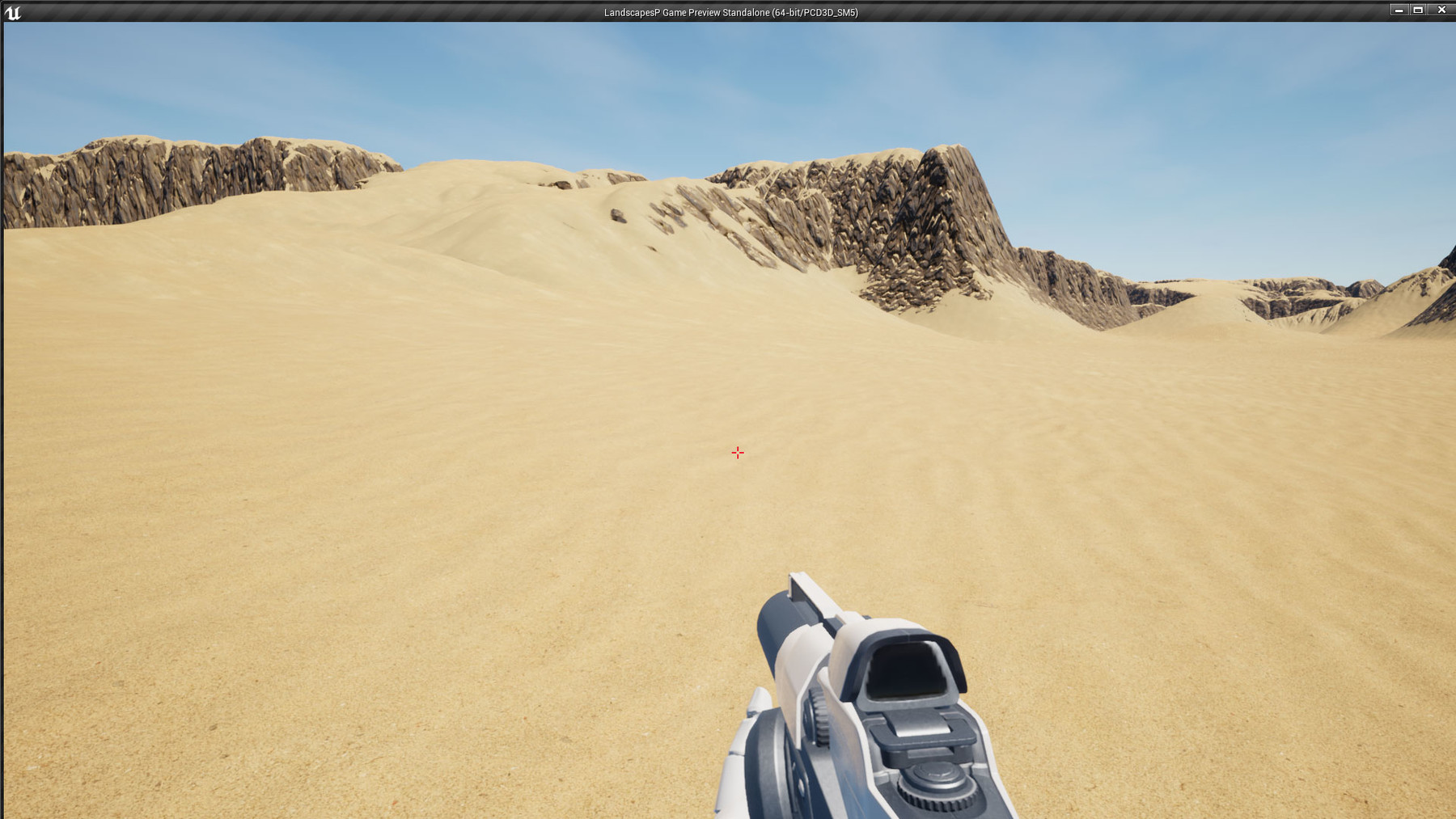The height and width of the screenshot is (819, 1456).
Task: Click the restore window button
Action: click(1417, 10)
